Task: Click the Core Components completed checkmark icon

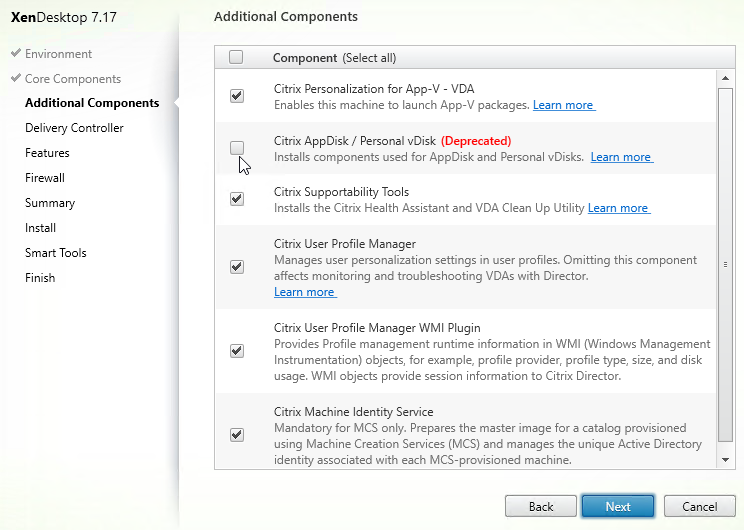Action: click(16, 77)
